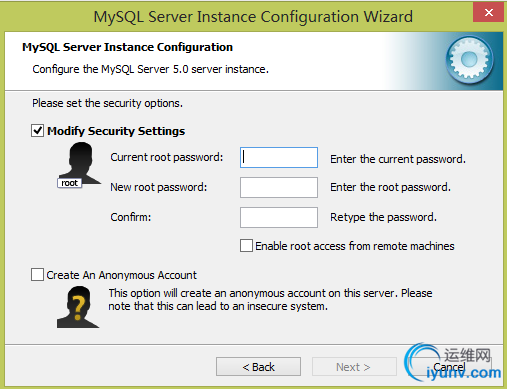Cancel the configuration wizard

click(x=449, y=367)
